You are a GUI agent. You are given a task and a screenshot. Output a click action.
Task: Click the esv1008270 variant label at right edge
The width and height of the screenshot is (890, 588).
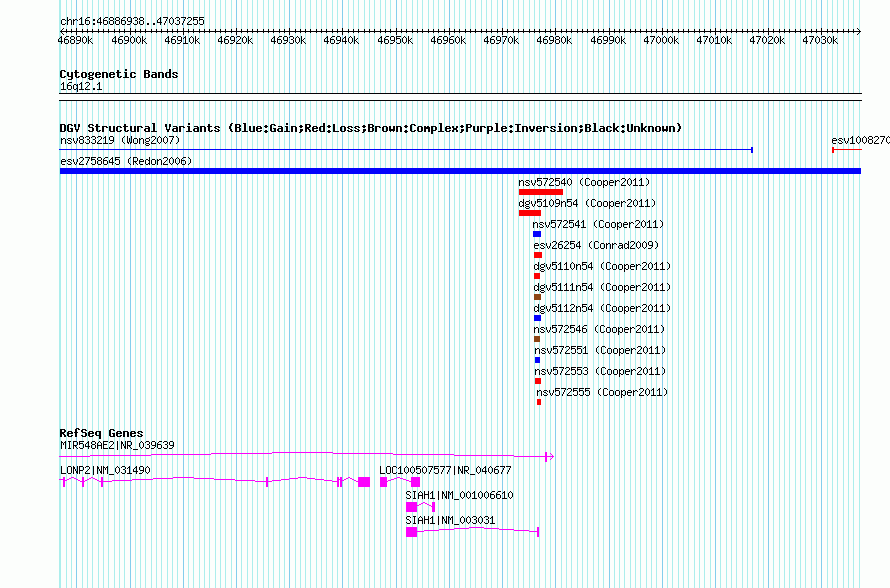click(860, 140)
